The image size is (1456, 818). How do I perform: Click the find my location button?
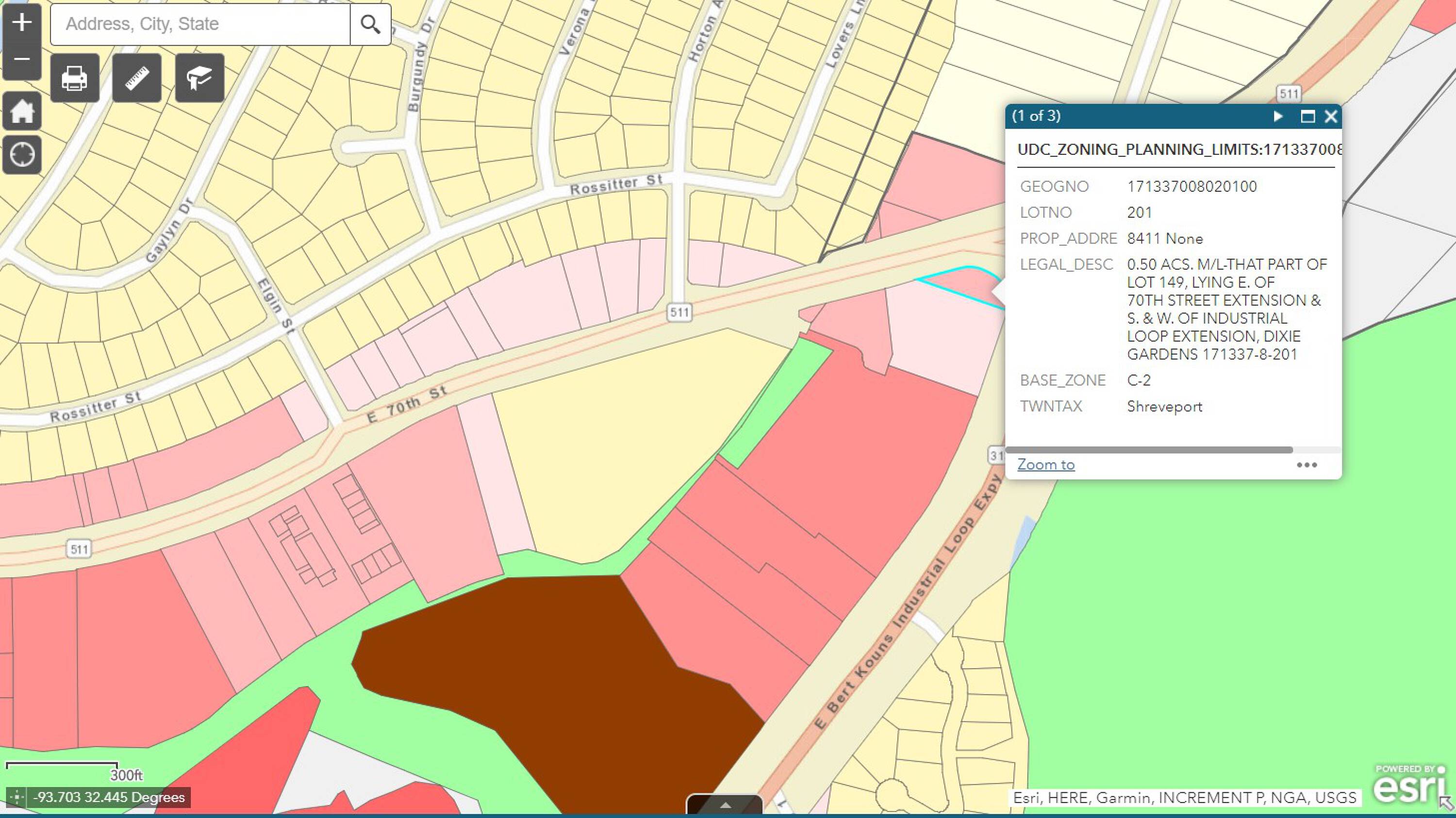click(x=22, y=154)
